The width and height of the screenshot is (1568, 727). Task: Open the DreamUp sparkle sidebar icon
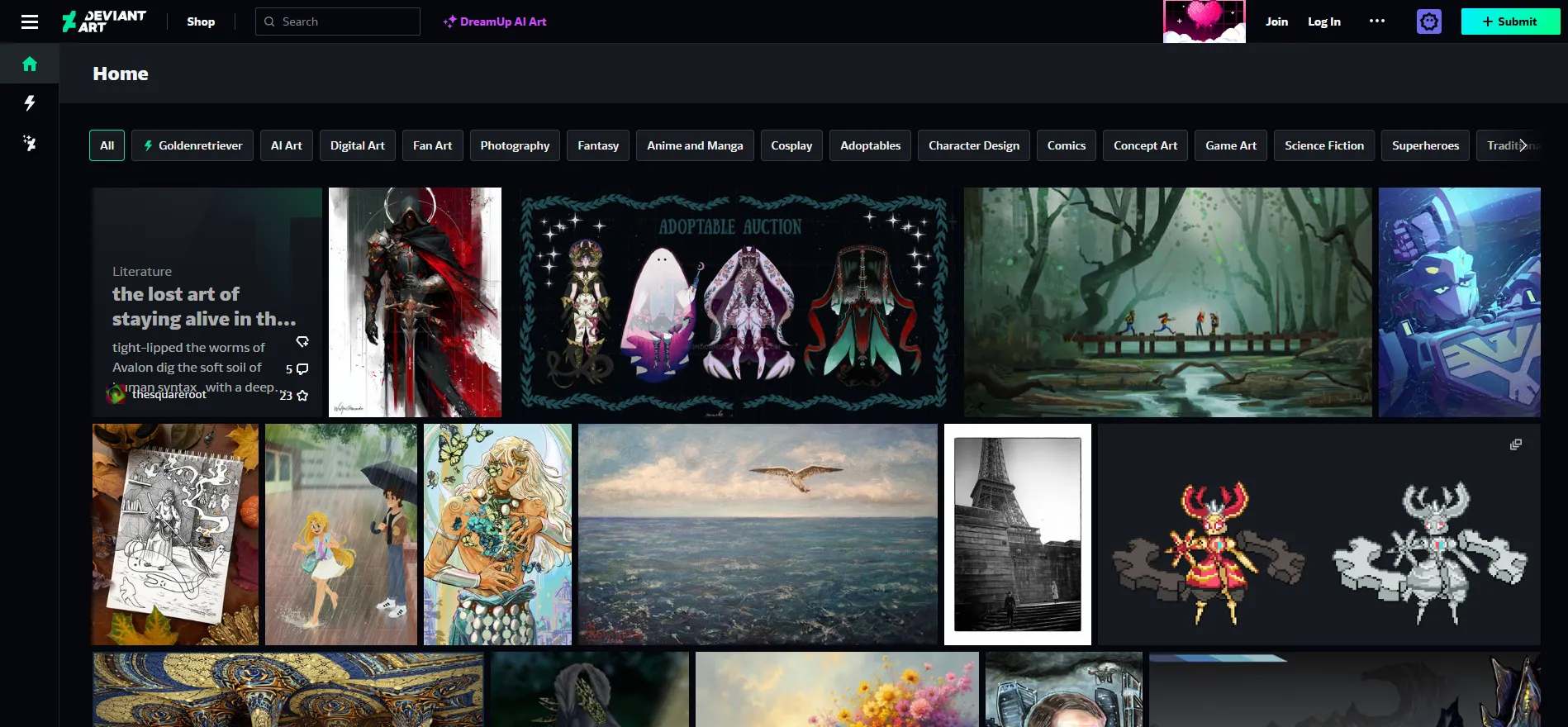(x=30, y=144)
